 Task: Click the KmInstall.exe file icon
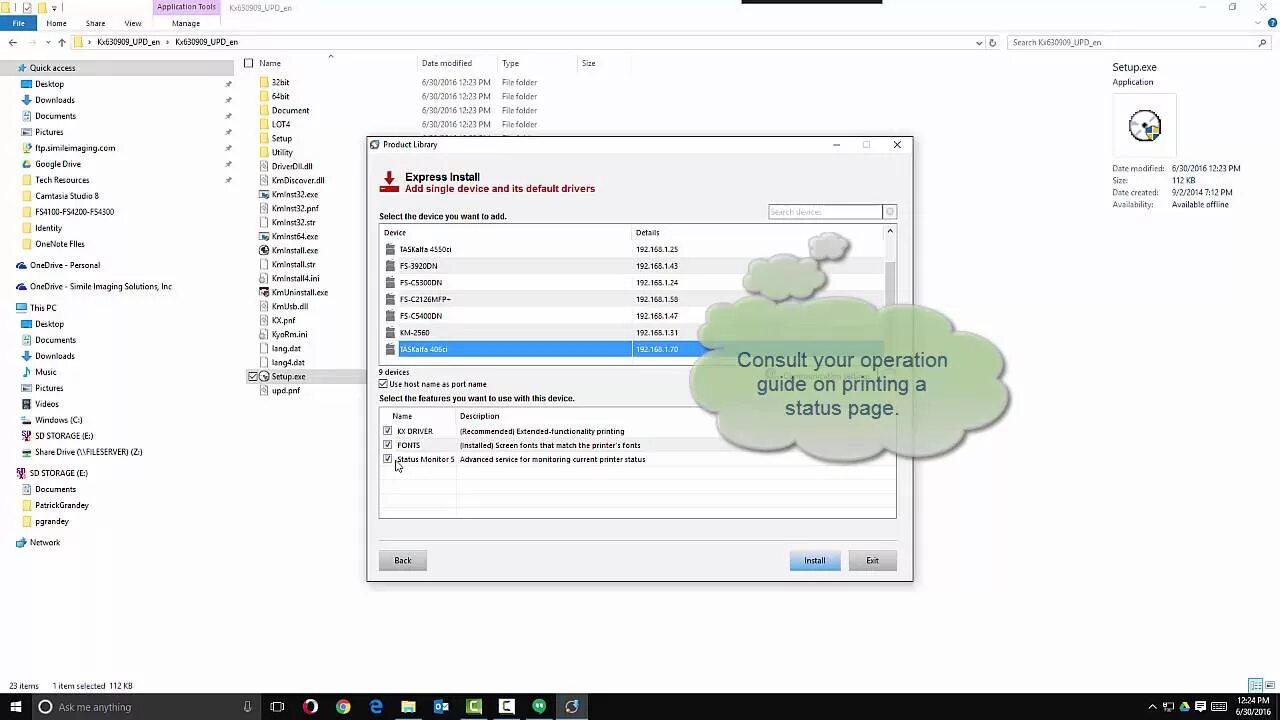click(264, 250)
